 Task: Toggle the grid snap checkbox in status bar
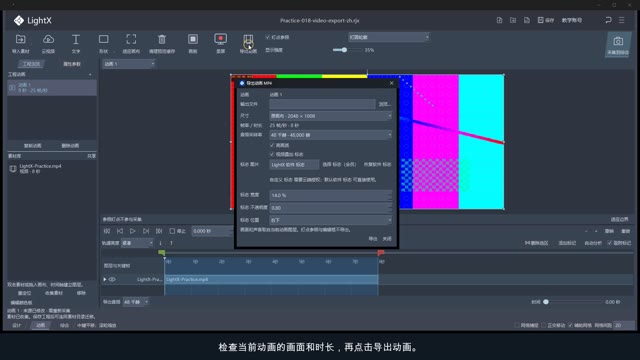coord(517,325)
